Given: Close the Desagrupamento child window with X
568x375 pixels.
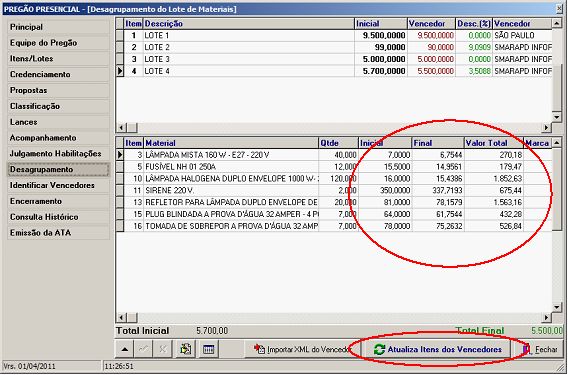Looking at the screenshot, I should click(x=560, y=9).
